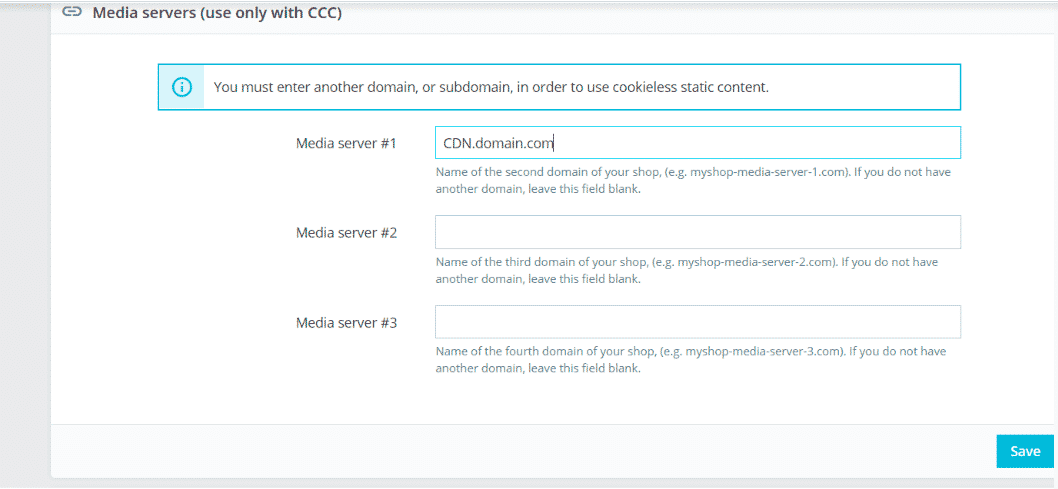This screenshot has height=489, width=1058.
Task: Click the 'Name of the third domain' hint
Action: click(687, 270)
